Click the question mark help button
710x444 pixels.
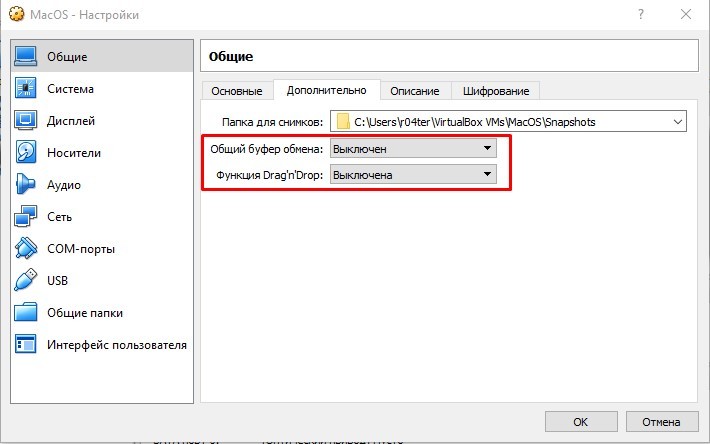click(x=639, y=15)
